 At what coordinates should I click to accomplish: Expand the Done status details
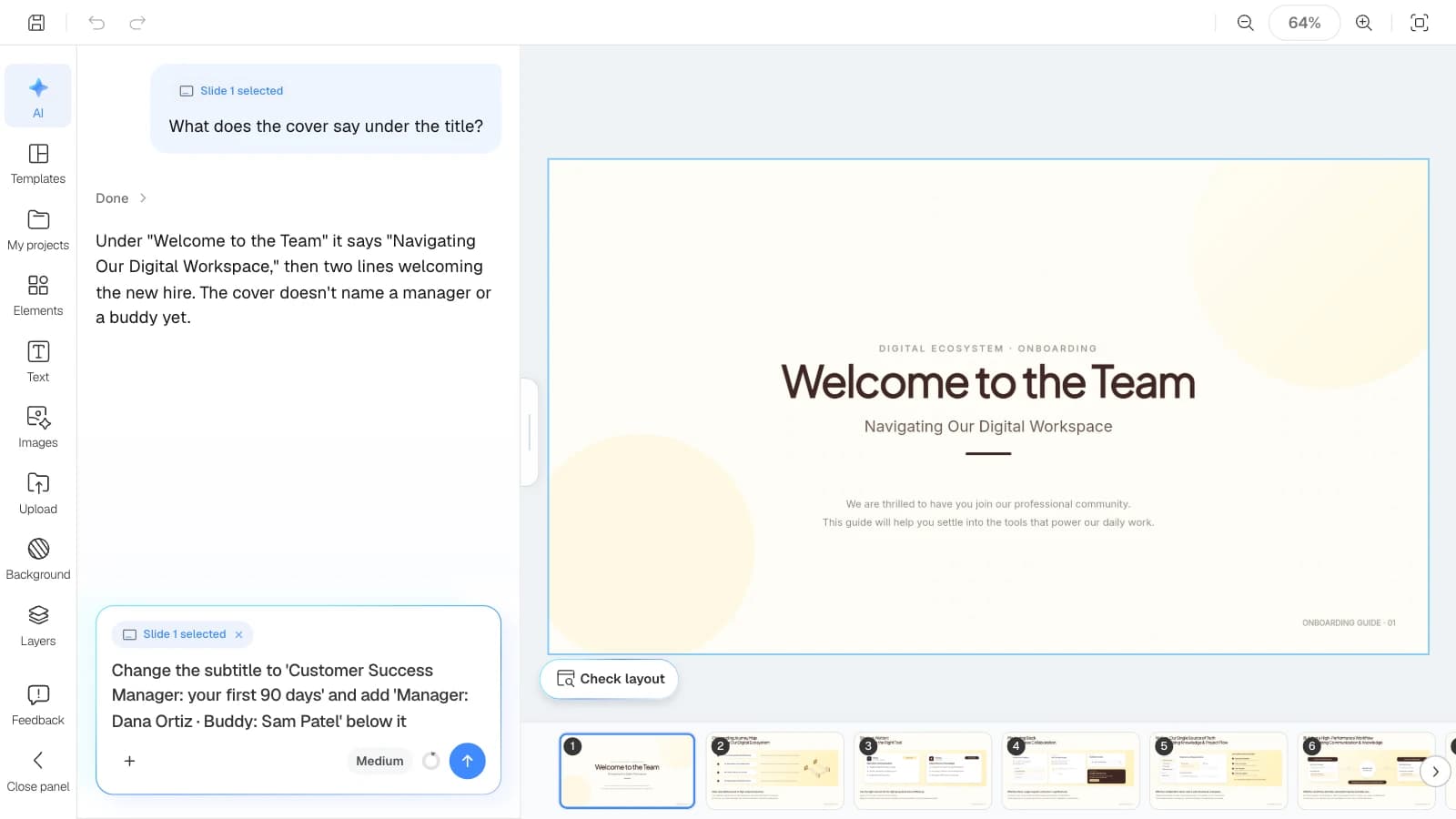coord(121,198)
